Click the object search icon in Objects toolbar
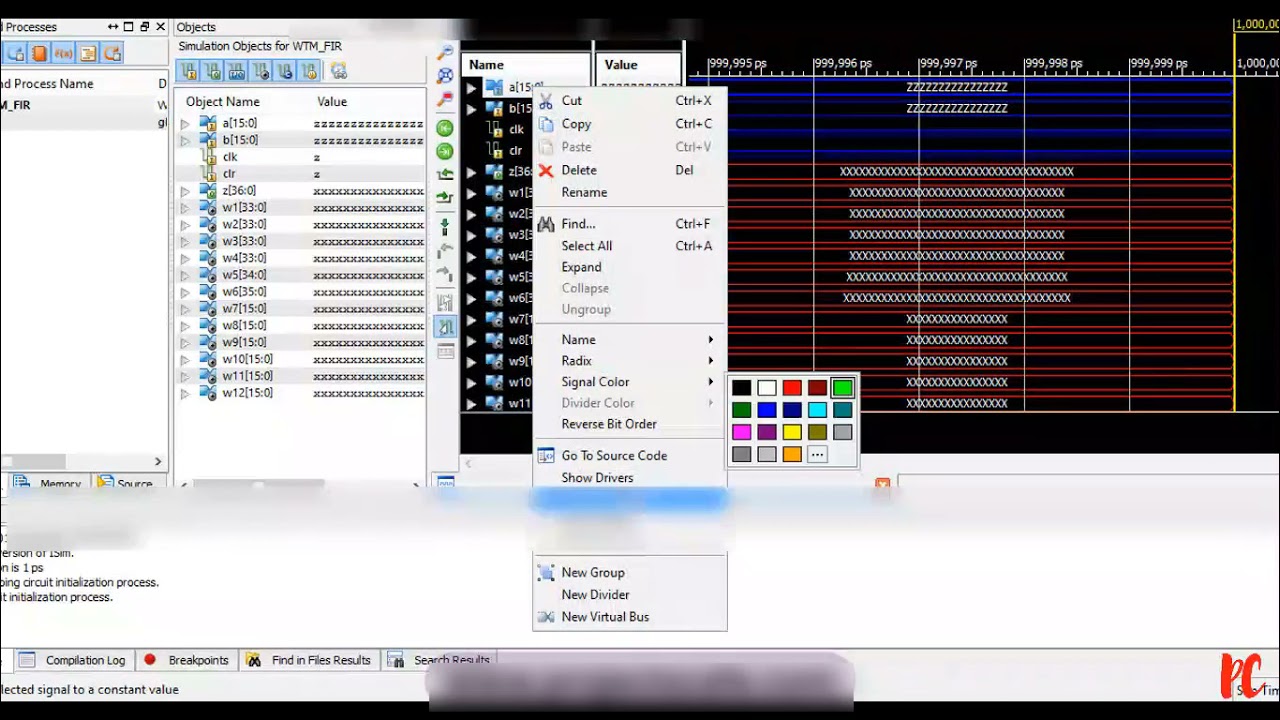 pos(338,71)
